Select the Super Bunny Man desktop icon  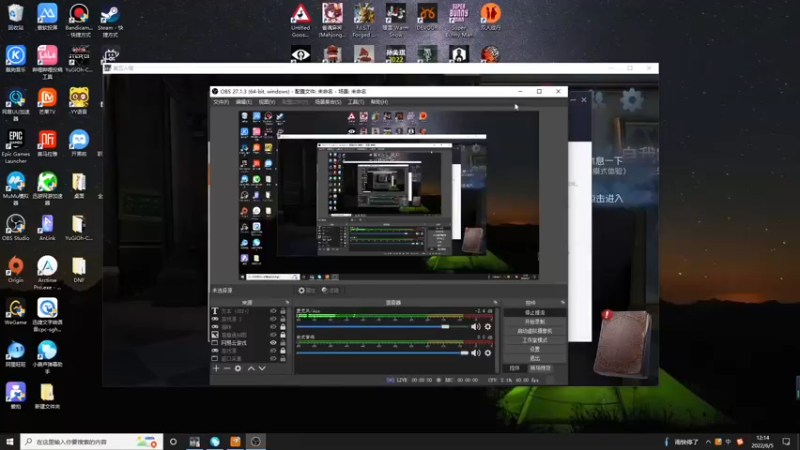coord(459,20)
